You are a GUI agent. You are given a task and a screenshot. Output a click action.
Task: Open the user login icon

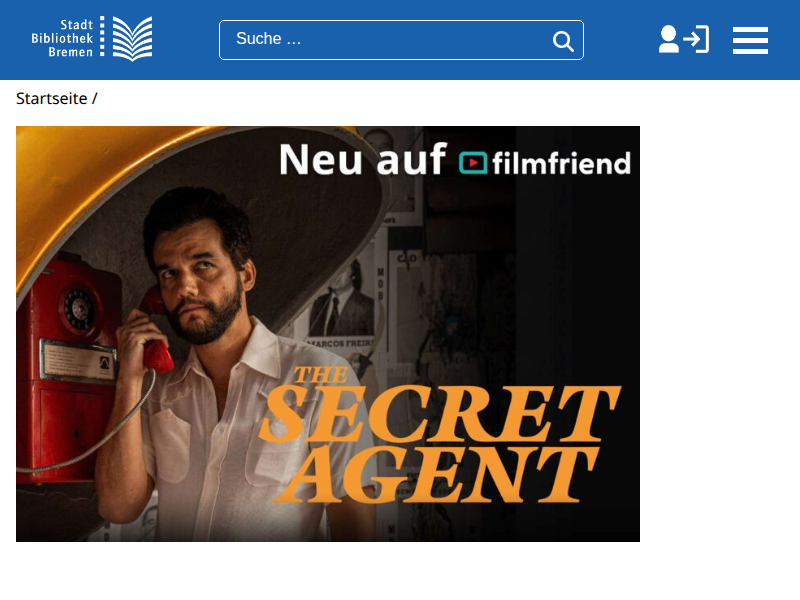pyautogui.click(x=684, y=39)
